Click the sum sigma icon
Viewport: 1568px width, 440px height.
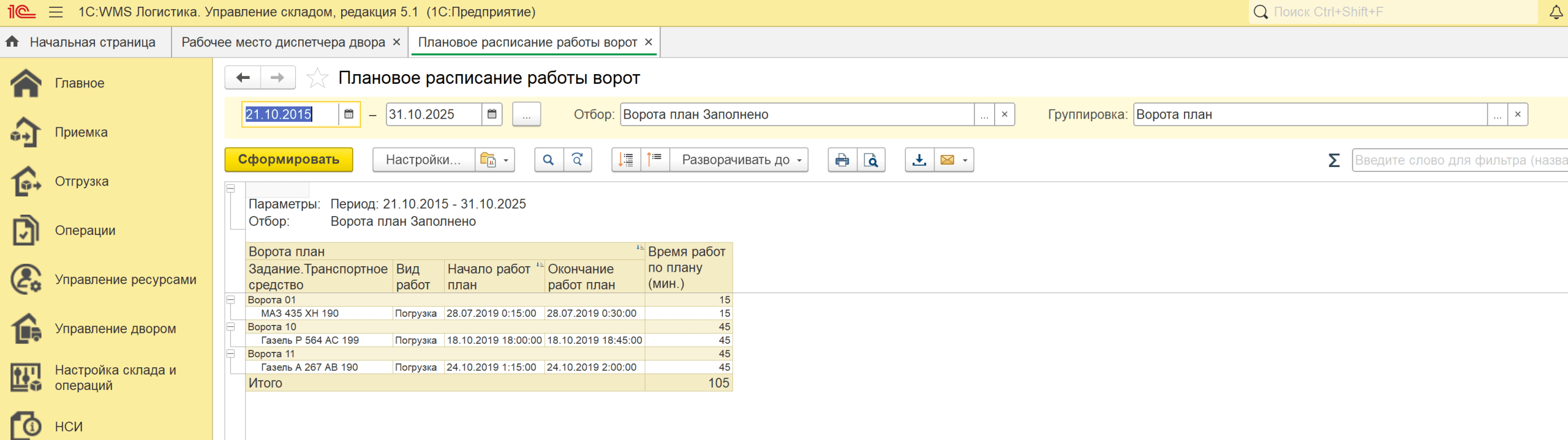[x=1333, y=160]
